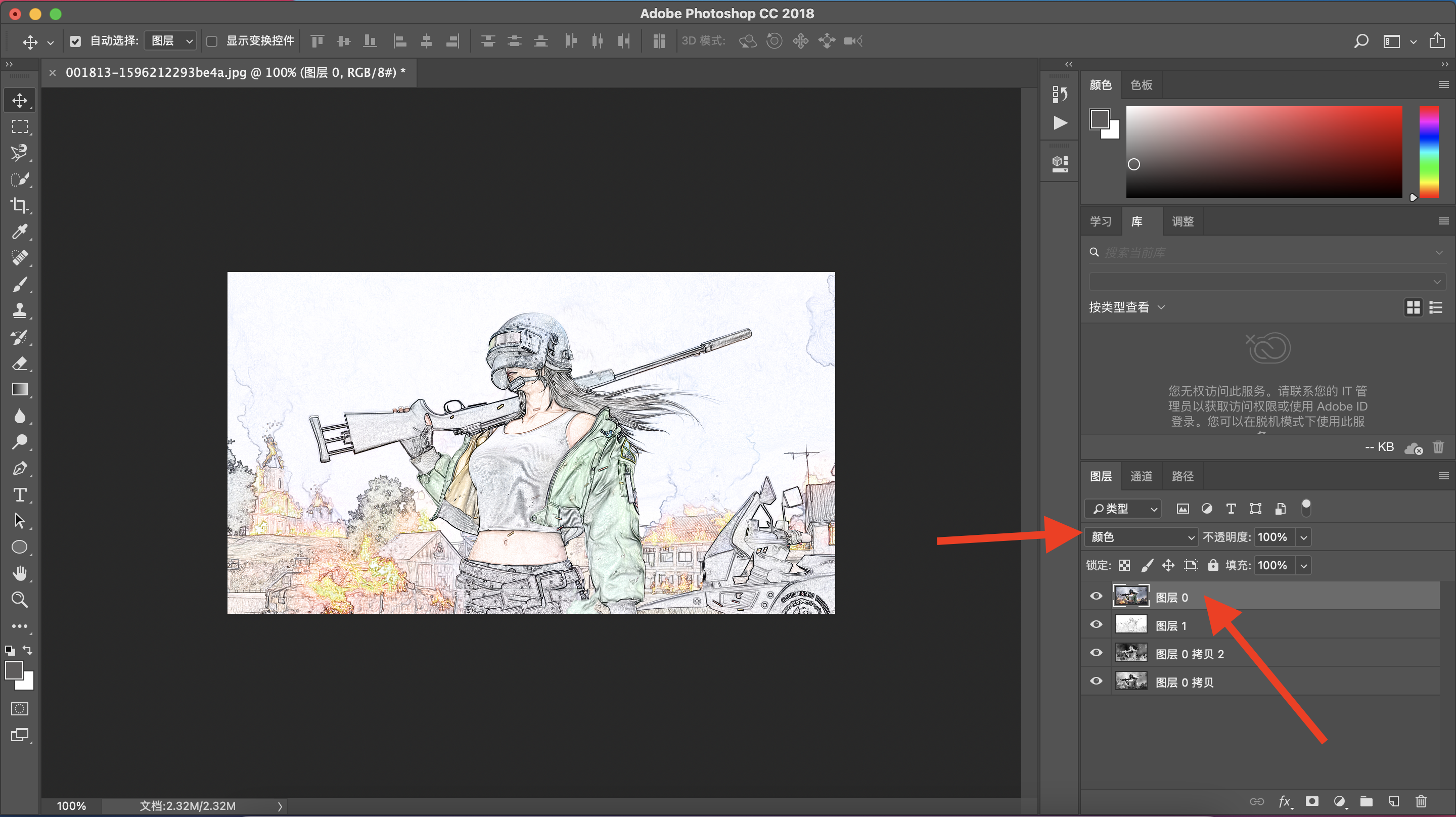
Task: Click the search icon in options bar
Action: (x=1361, y=41)
